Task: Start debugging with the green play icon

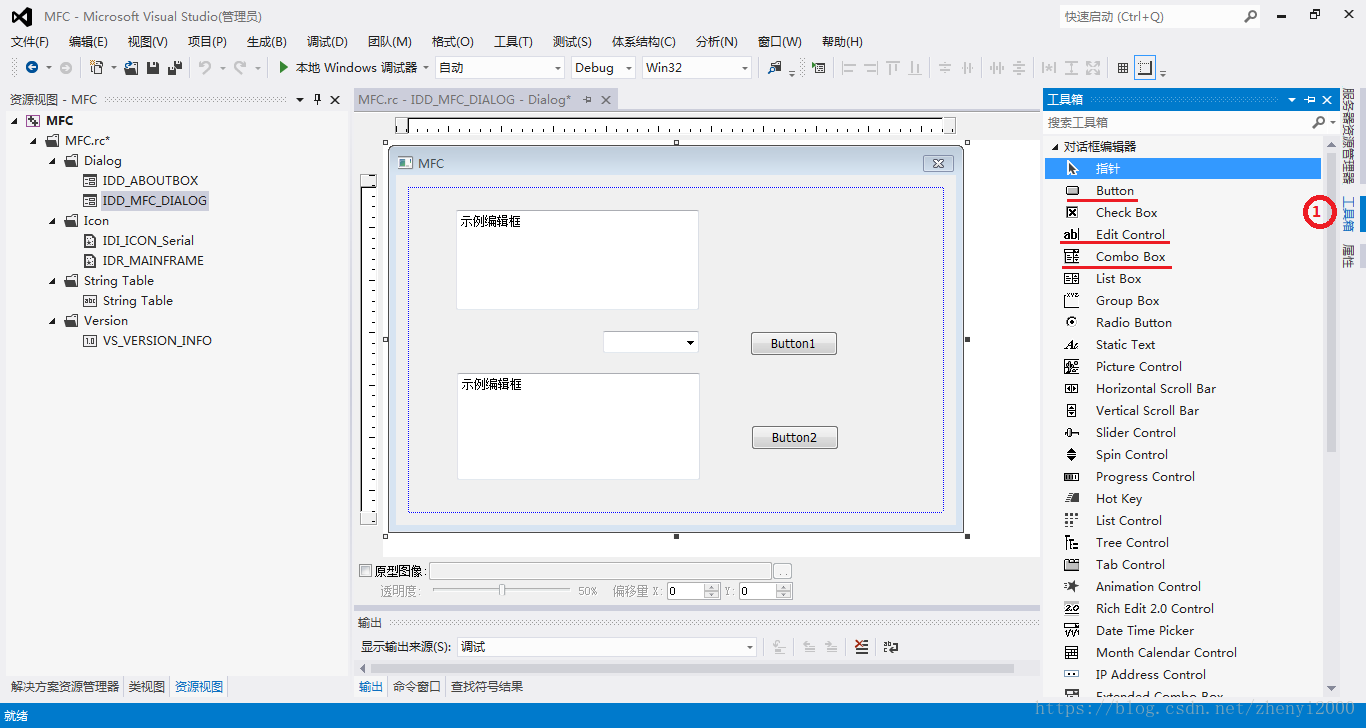Action: [284, 68]
